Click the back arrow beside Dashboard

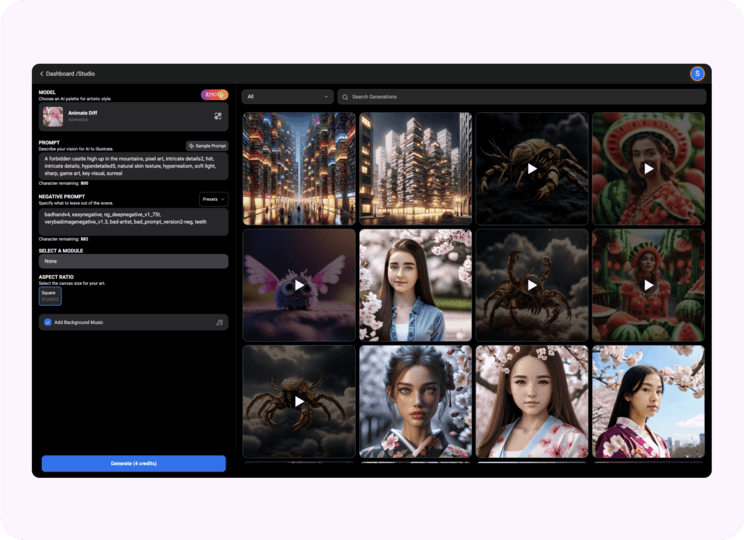42,74
